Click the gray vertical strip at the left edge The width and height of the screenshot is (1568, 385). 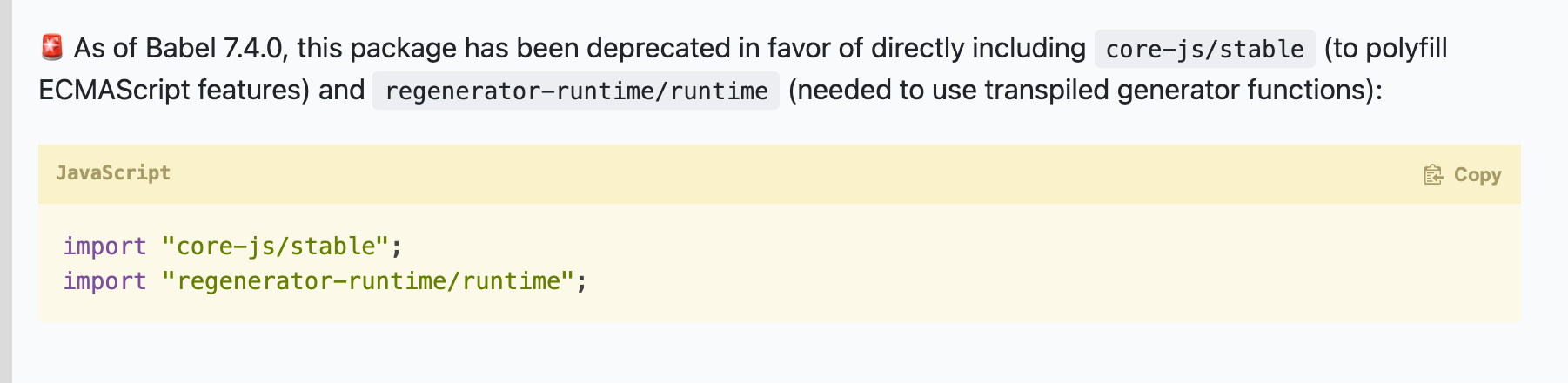click(6, 192)
